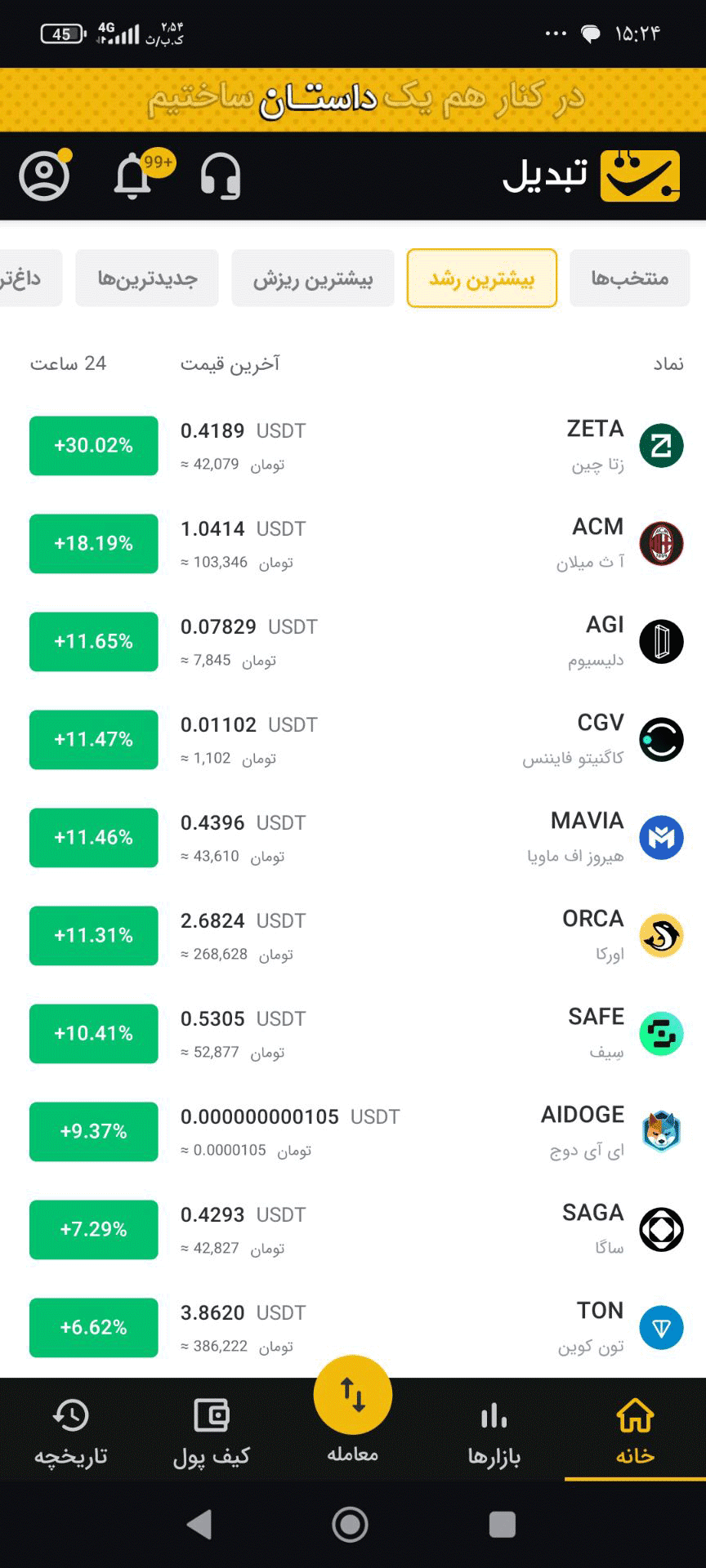
Task: Go to the home icon tab
Action: click(x=635, y=1417)
